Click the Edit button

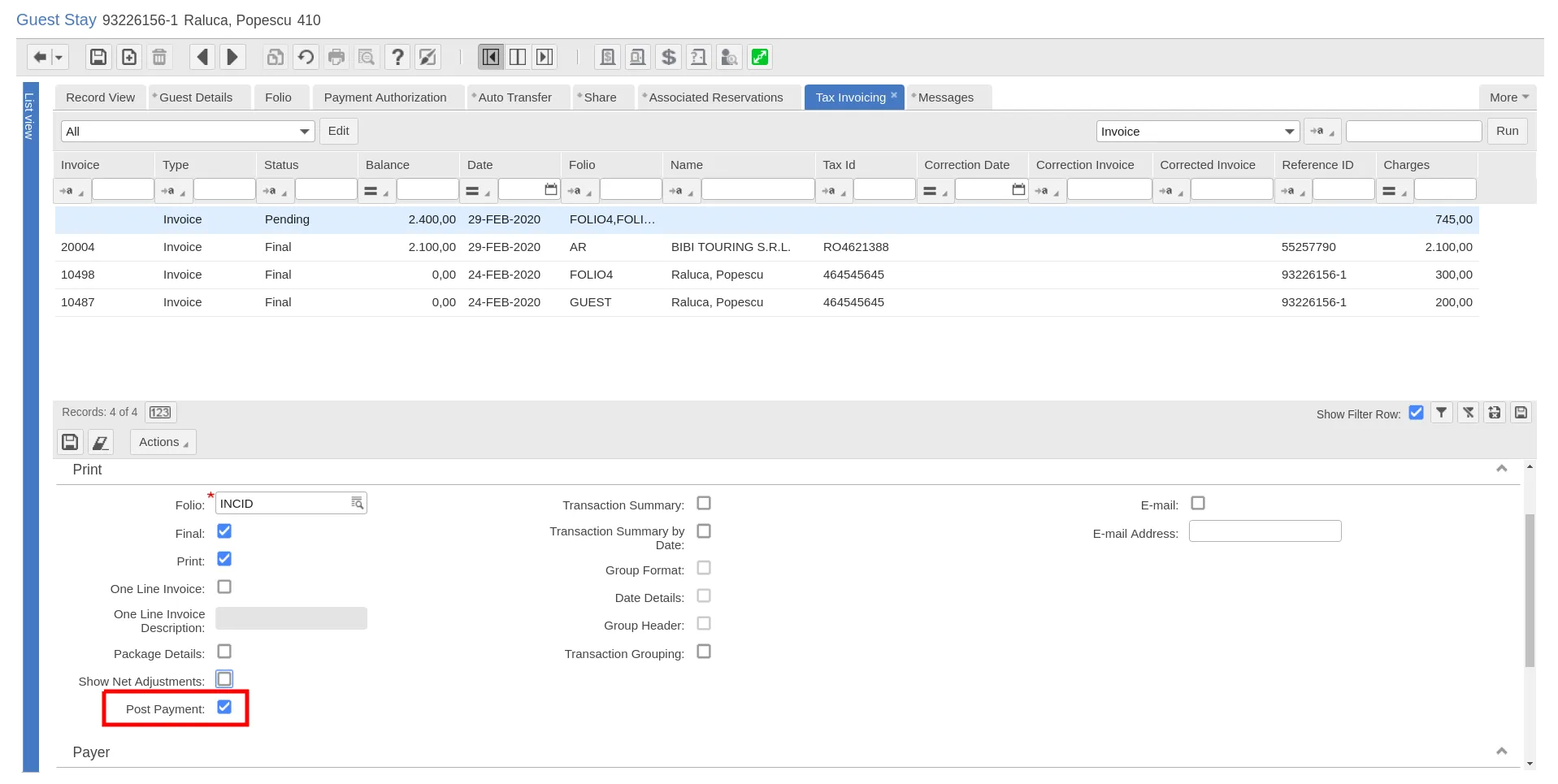point(339,131)
